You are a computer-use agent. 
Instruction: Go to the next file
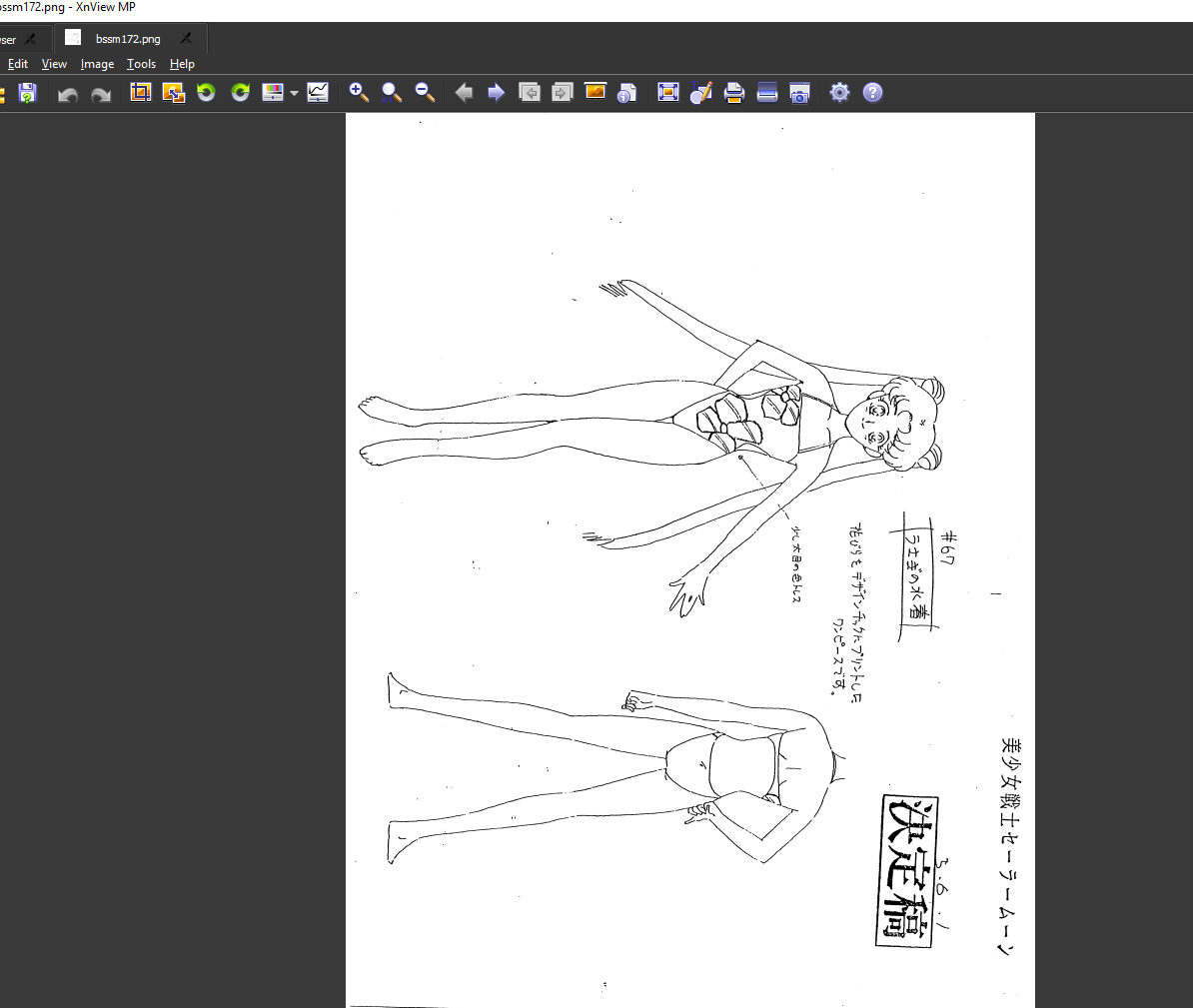(496, 93)
